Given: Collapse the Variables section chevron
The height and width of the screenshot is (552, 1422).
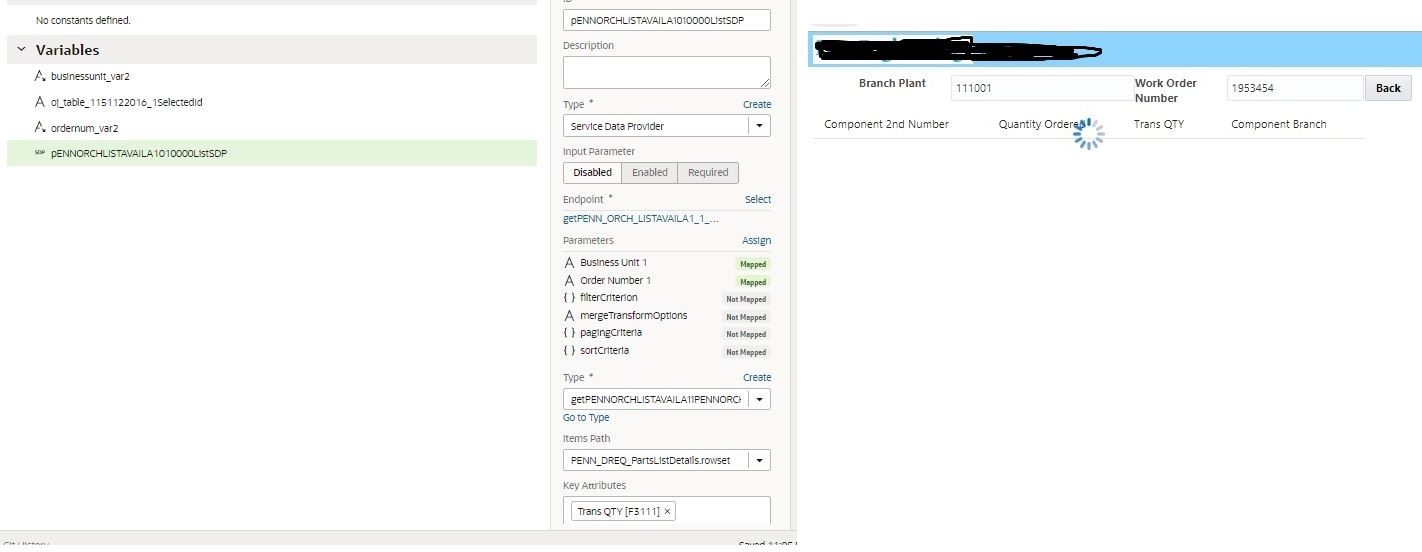Looking at the screenshot, I should 21,49.
